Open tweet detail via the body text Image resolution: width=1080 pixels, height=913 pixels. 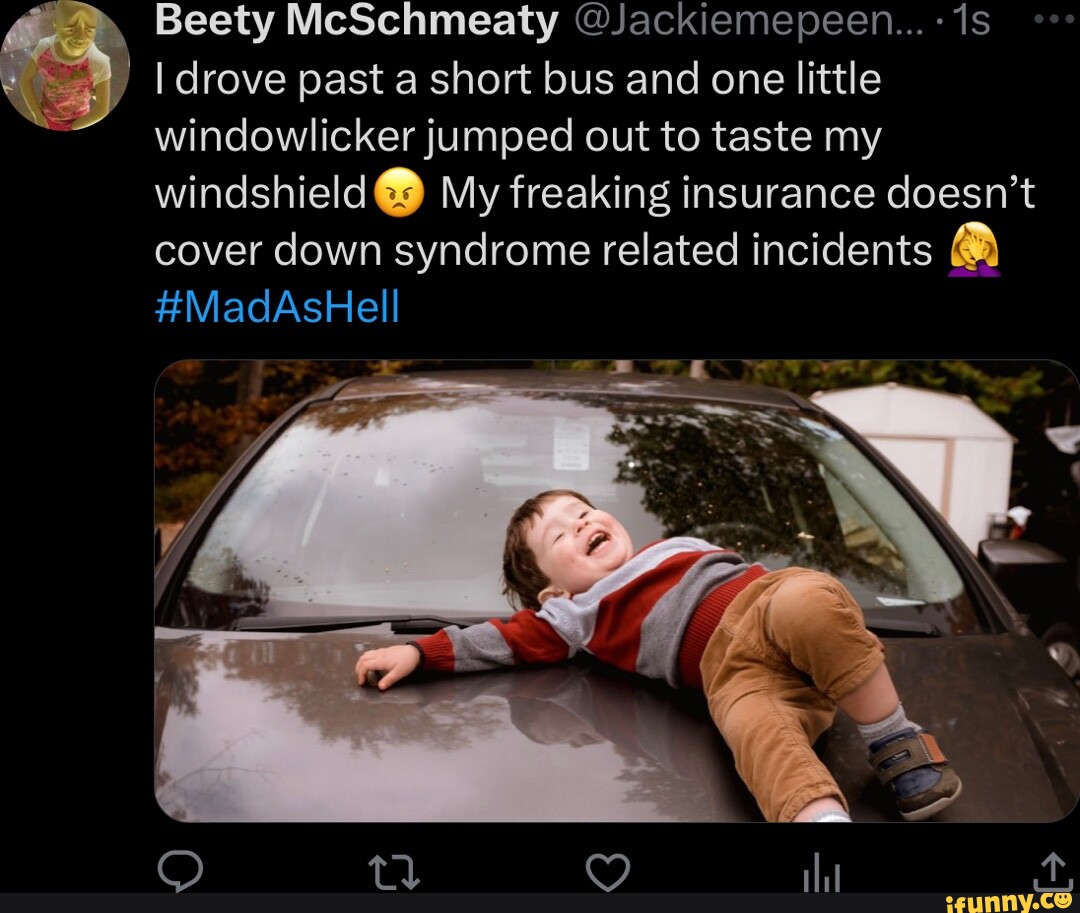point(594,165)
